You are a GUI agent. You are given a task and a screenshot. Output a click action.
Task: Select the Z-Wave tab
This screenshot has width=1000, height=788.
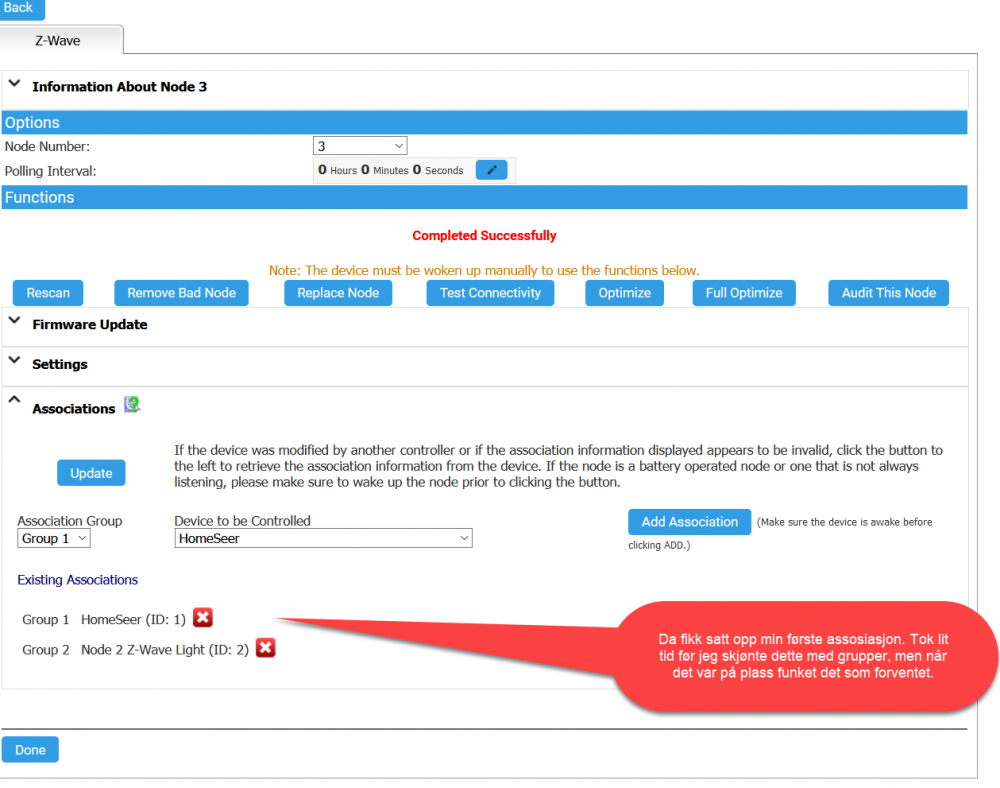pyautogui.click(x=58, y=41)
